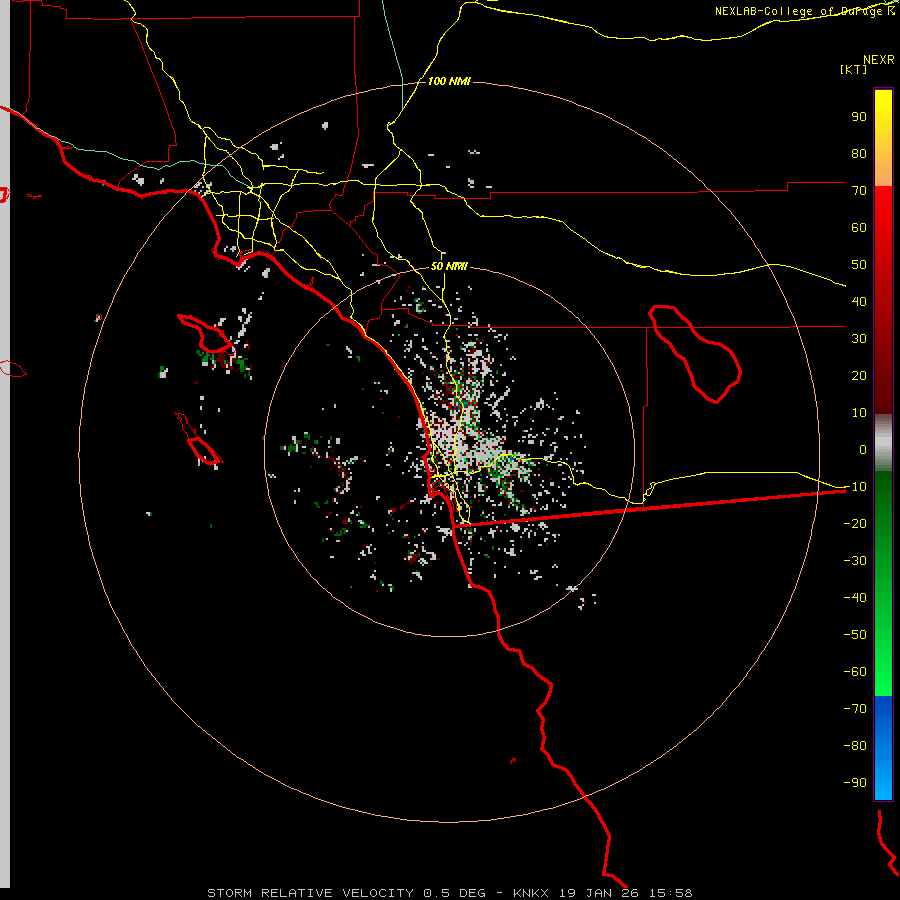Click the [KT] units label
This screenshot has width=900, height=900.
click(854, 69)
